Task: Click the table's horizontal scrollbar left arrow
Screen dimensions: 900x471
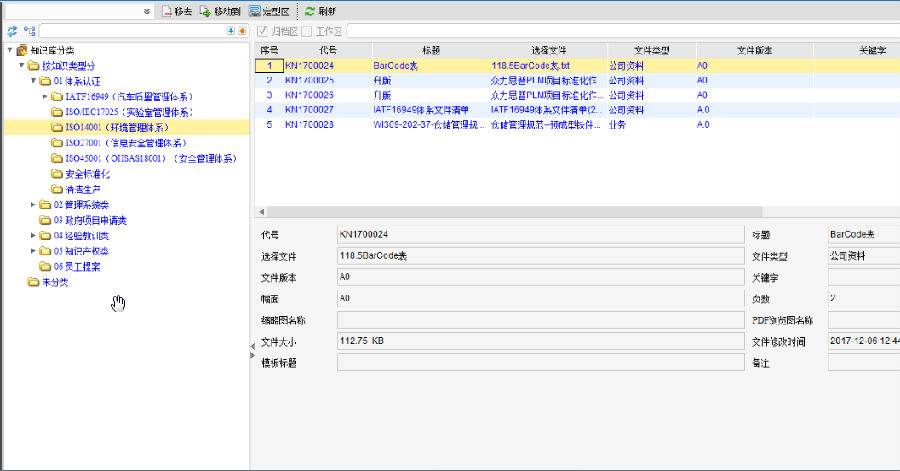Action: [262, 212]
